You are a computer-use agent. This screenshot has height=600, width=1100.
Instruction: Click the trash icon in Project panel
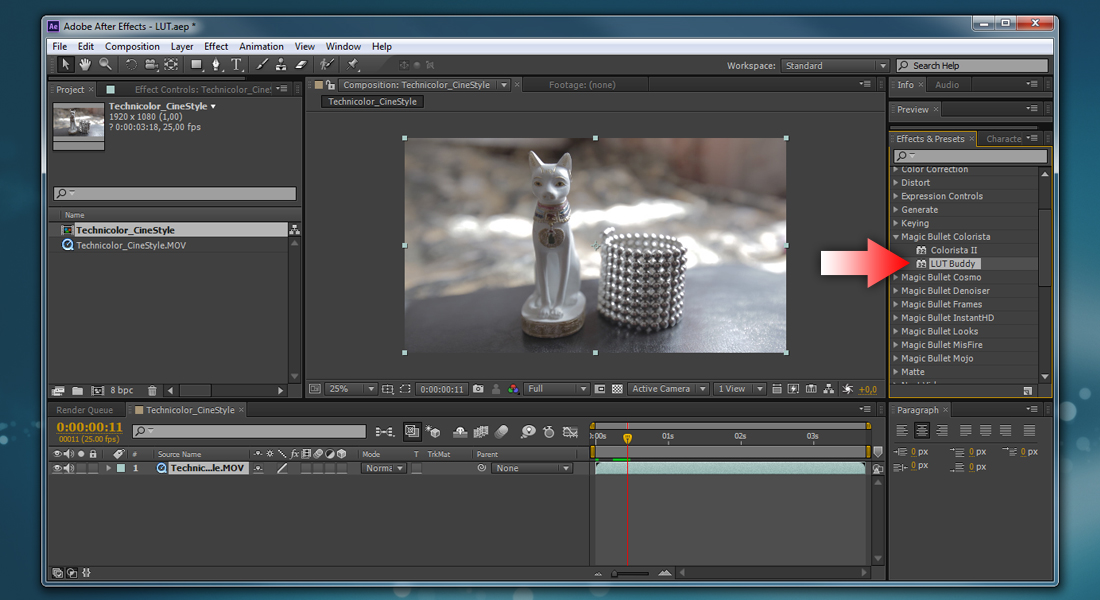[152, 390]
